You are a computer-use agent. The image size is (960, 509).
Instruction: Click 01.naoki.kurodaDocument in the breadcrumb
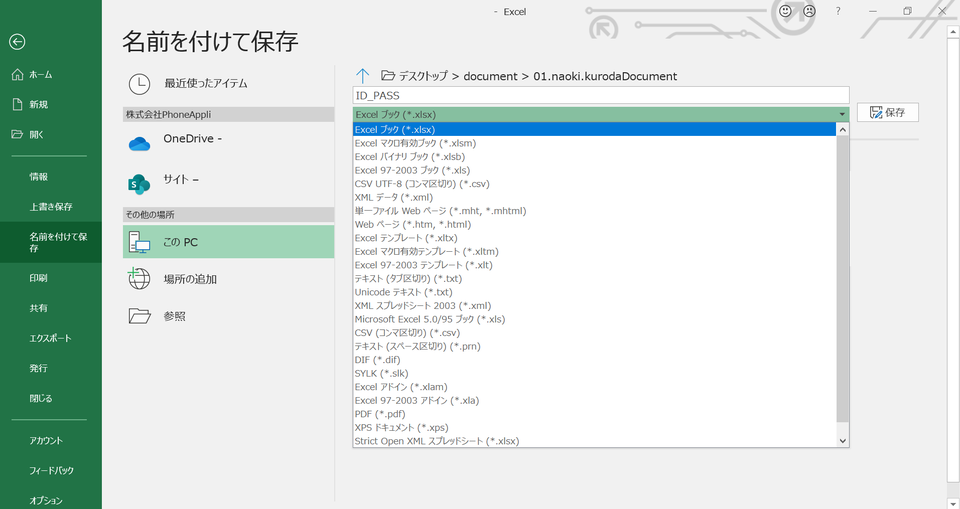coord(605,76)
